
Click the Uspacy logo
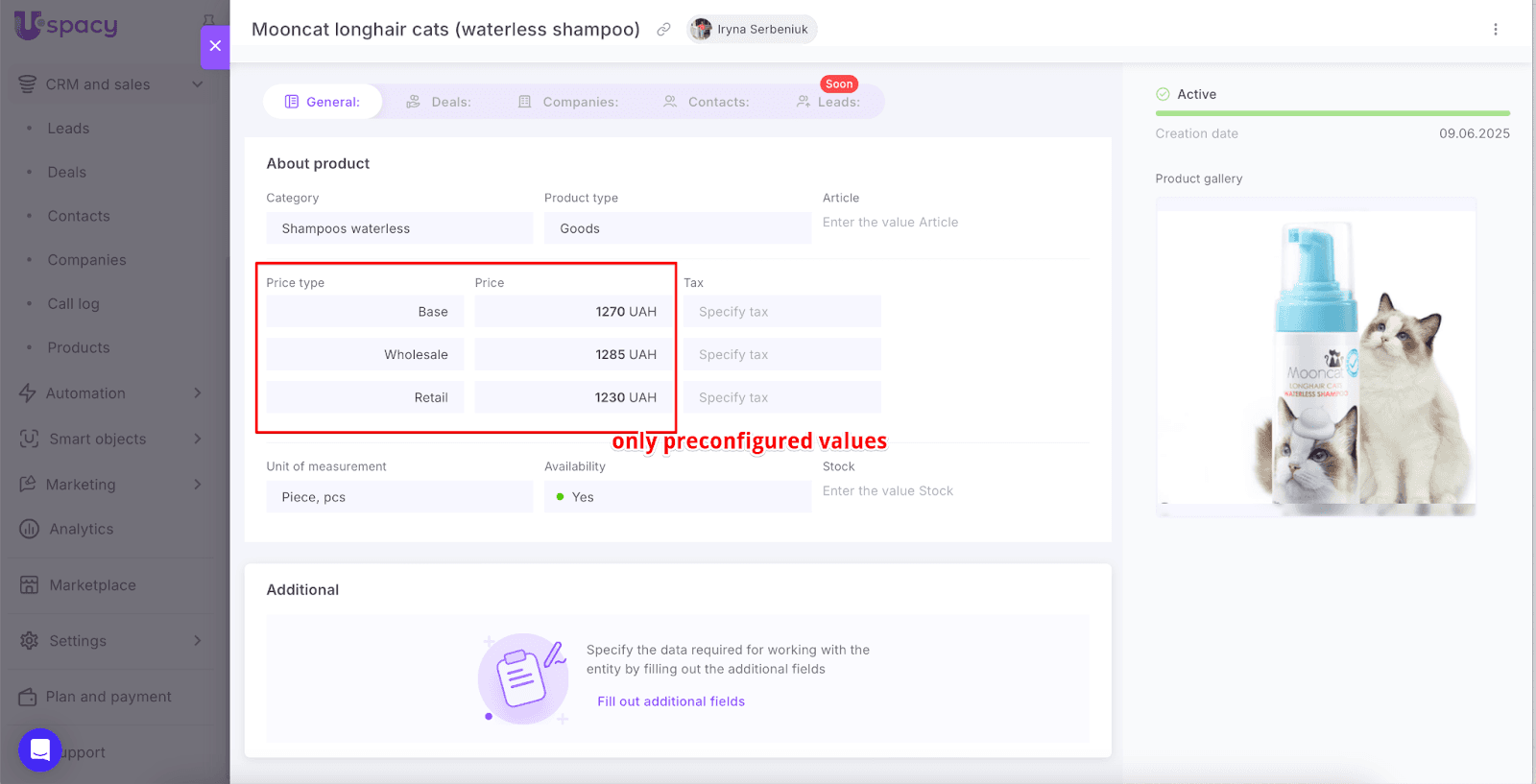pyautogui.click(x=65, y=26)
